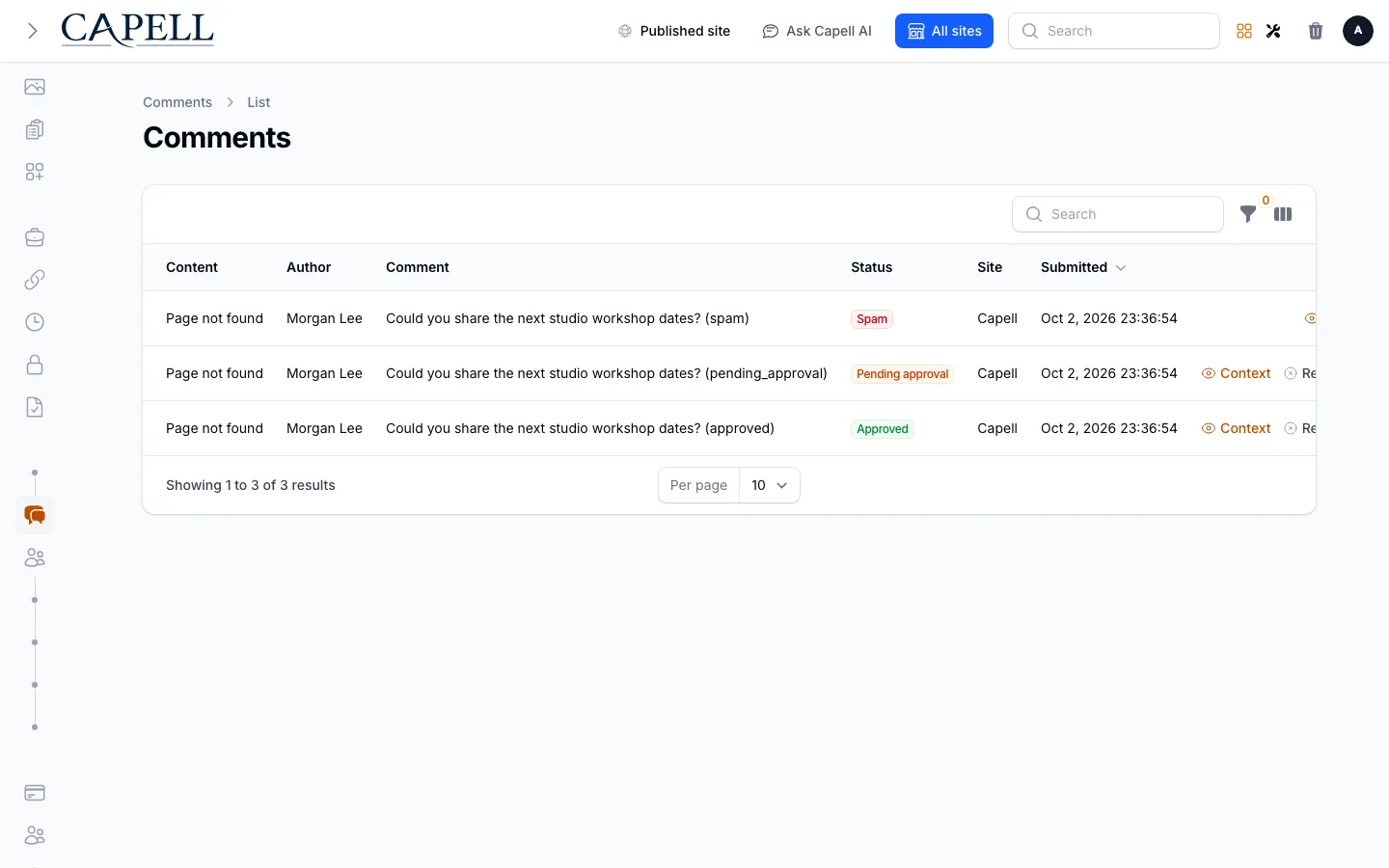Open the user avatar menu
The height and width of the screenshot is (868, 1389).
point(1358,31)
